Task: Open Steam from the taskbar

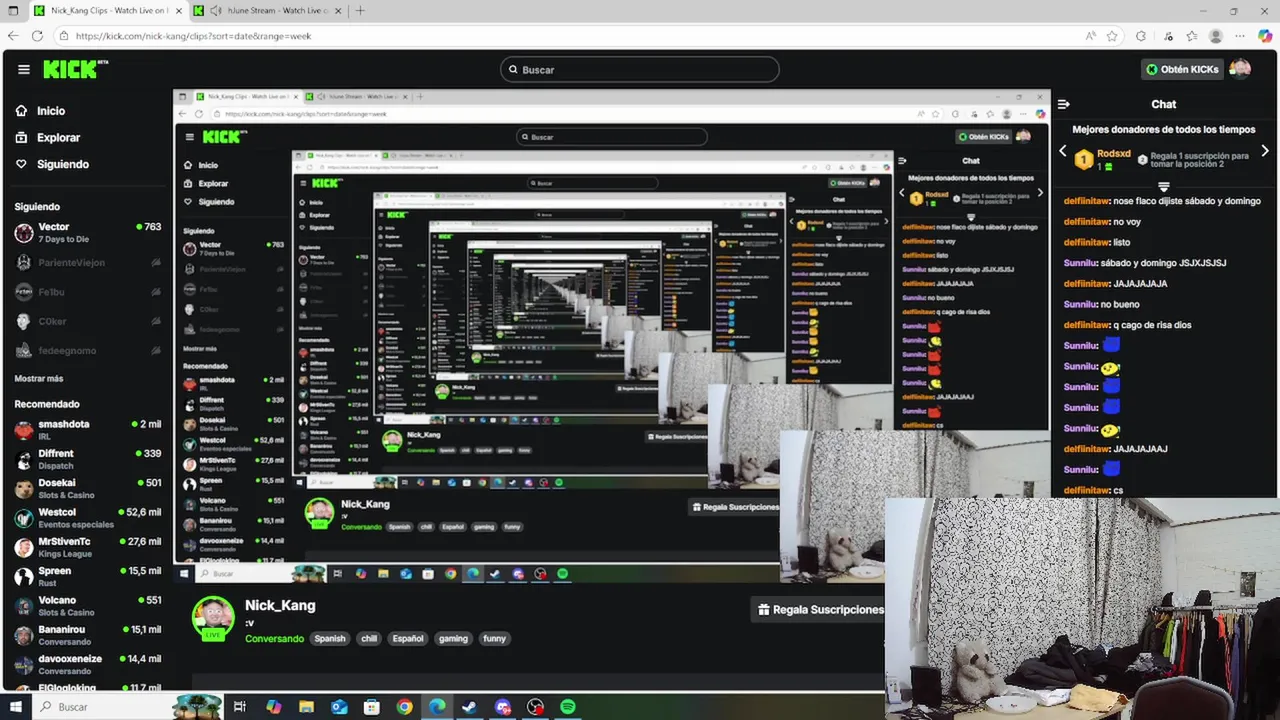Action: click(469, 707)
